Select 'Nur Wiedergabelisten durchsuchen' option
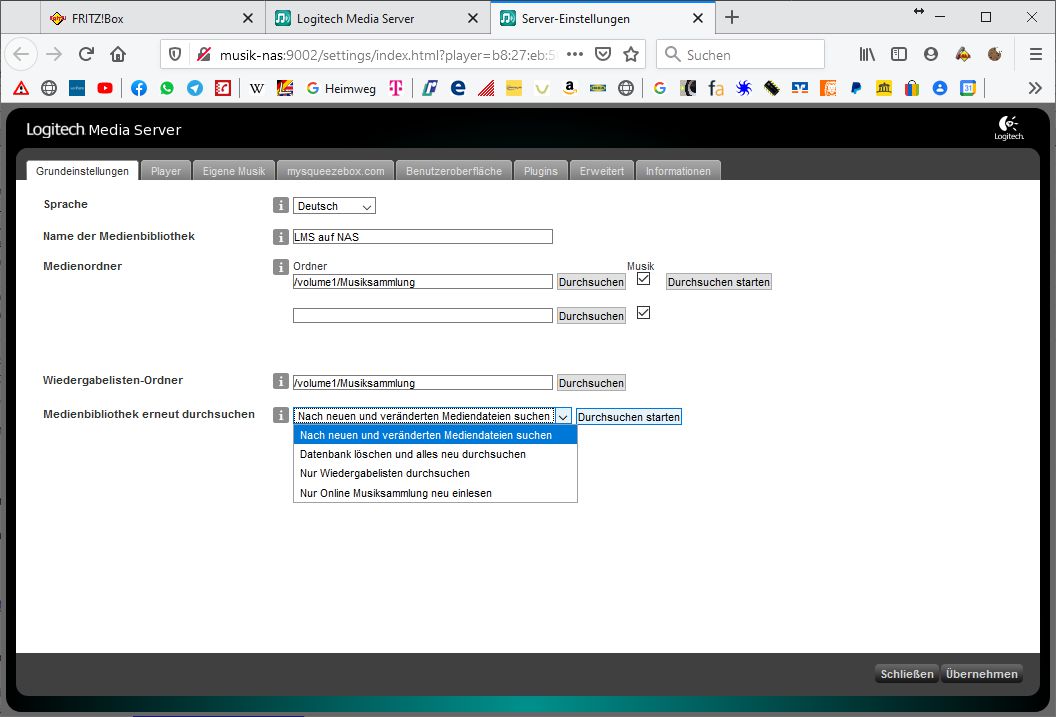Image resolution: width=1056 pixels, height=717 pixels. point(435,473)
